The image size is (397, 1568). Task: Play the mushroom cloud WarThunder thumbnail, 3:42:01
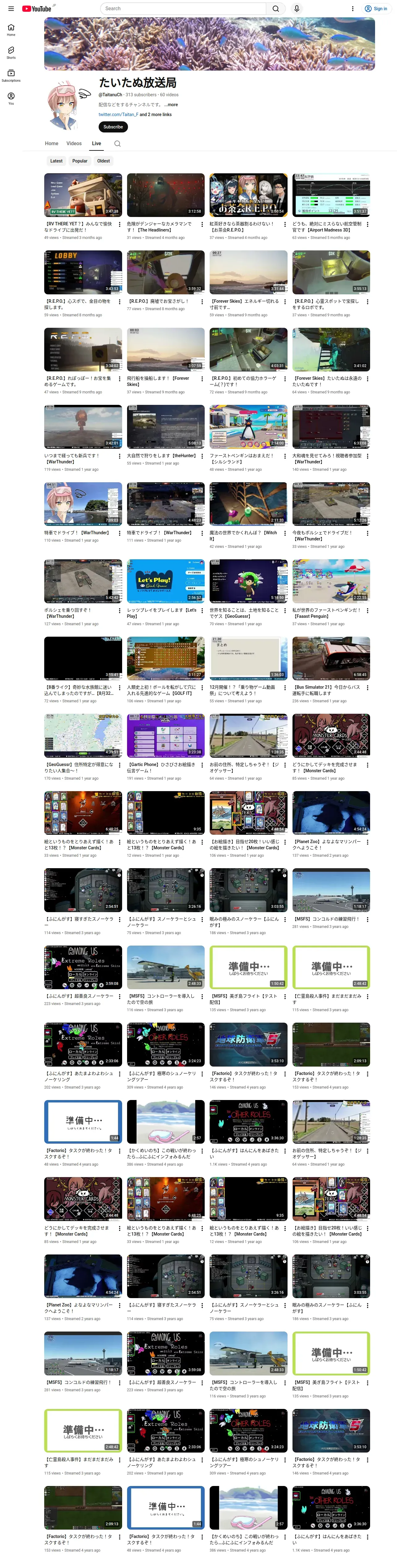[83, 427]
